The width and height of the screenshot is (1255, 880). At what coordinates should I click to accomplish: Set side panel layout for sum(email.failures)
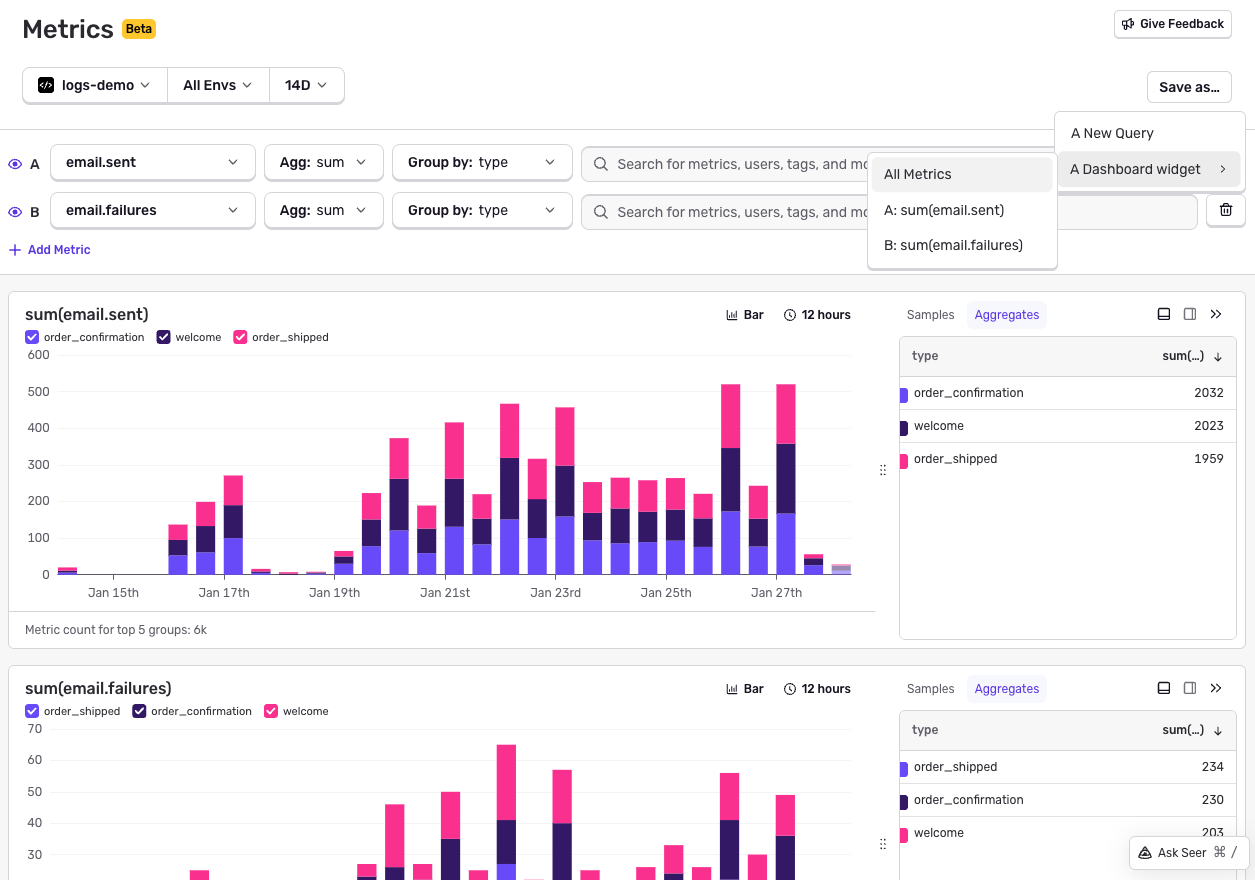1190,688
